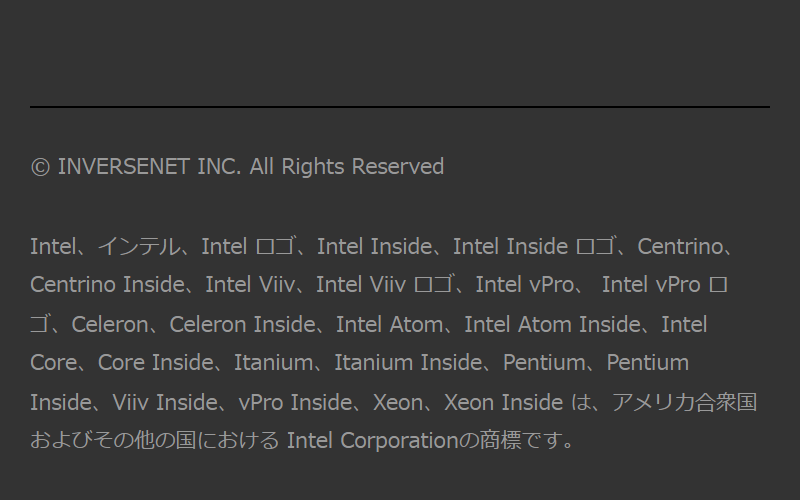Click the "Xeon Inside" trademark name

503,402
